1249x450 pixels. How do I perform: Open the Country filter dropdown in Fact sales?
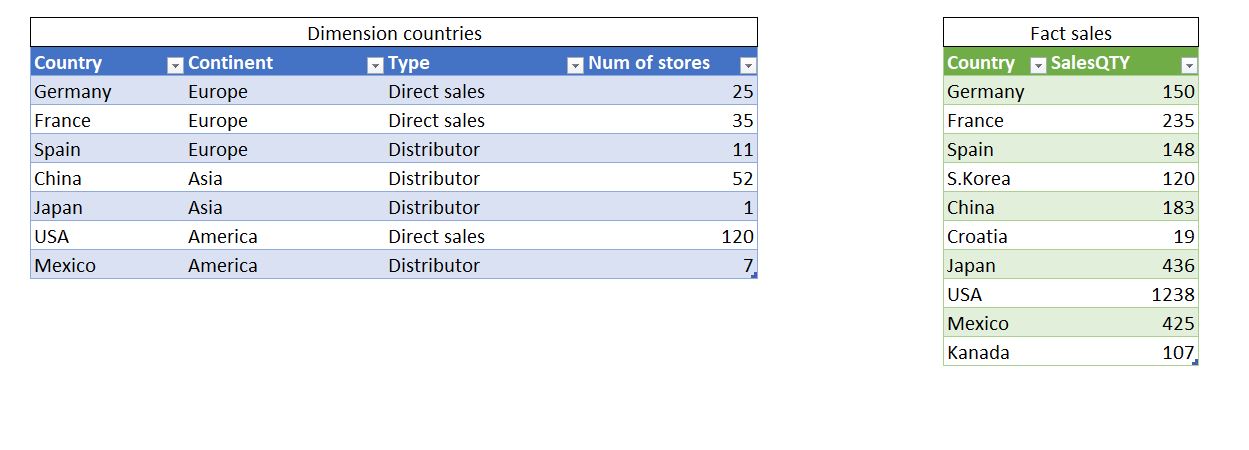pos(1037,65)
